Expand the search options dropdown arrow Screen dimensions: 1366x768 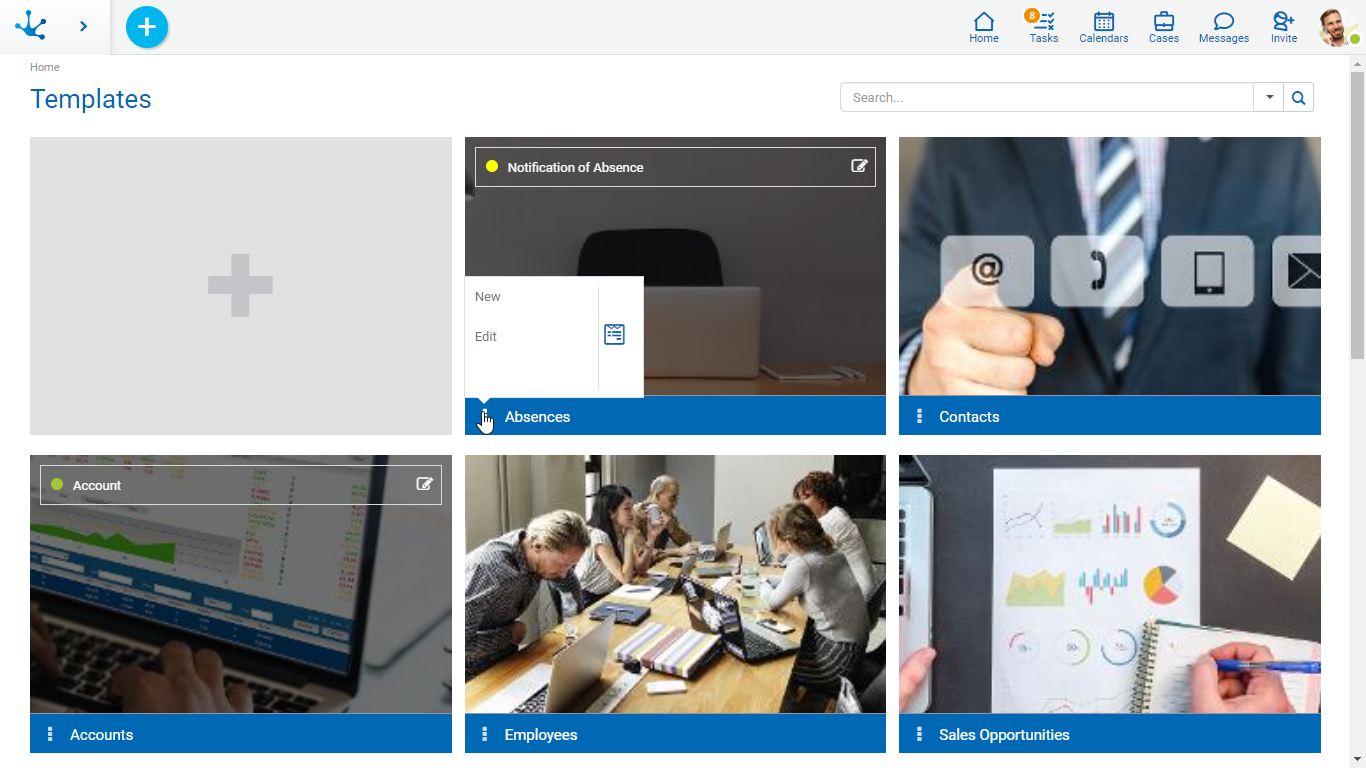click(x=1269, y=97)
